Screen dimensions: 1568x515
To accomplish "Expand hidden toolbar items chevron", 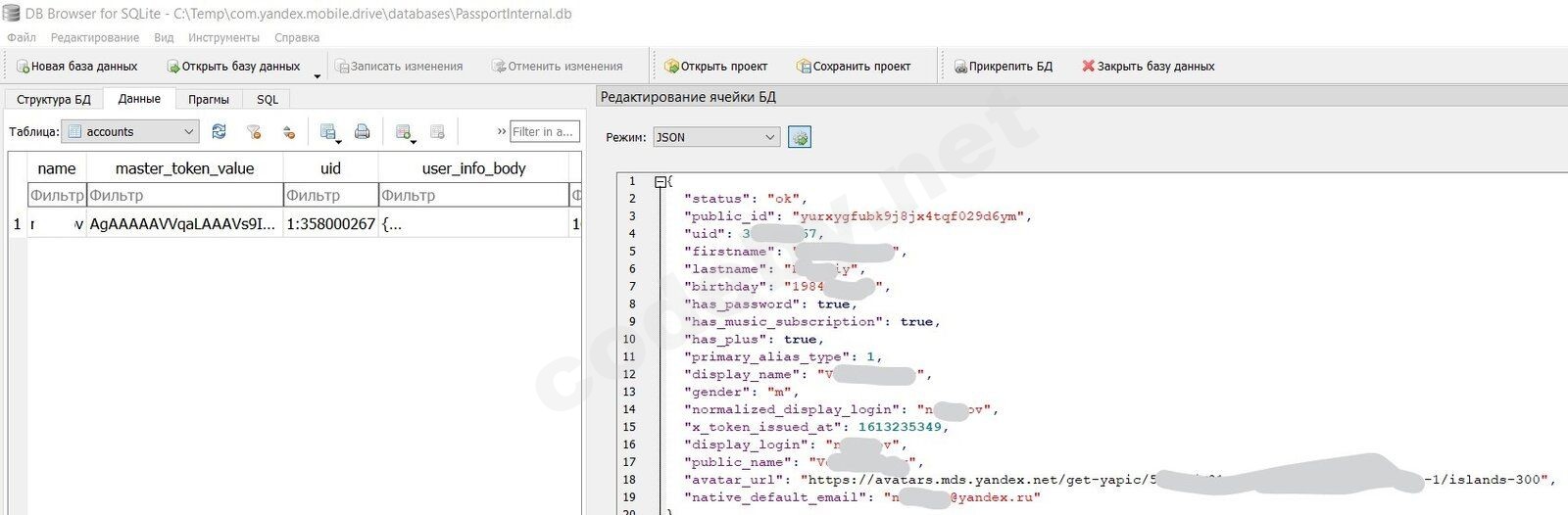I will click(x=501, y=131).
